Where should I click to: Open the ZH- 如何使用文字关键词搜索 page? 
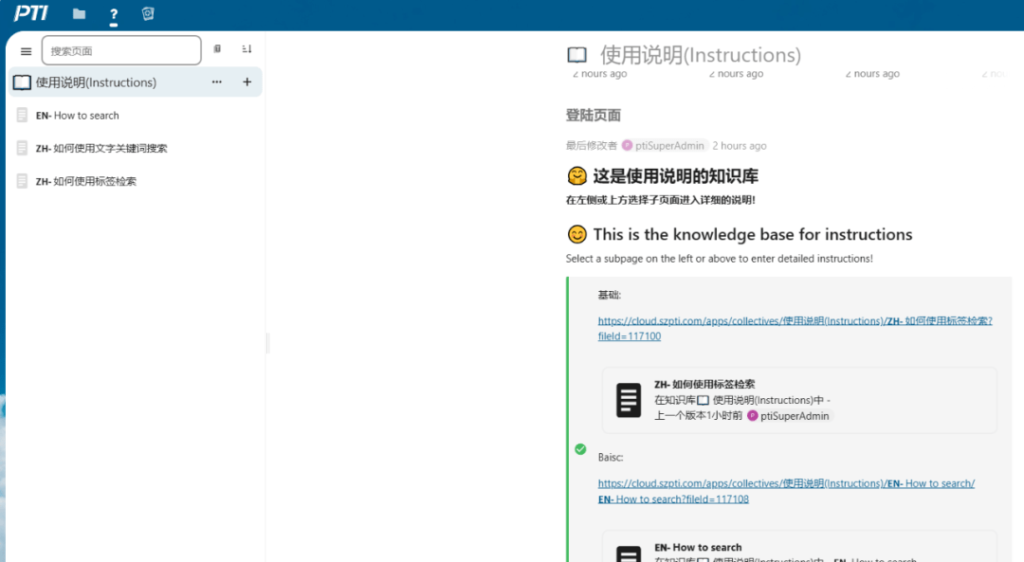click(x=101, y=148)
